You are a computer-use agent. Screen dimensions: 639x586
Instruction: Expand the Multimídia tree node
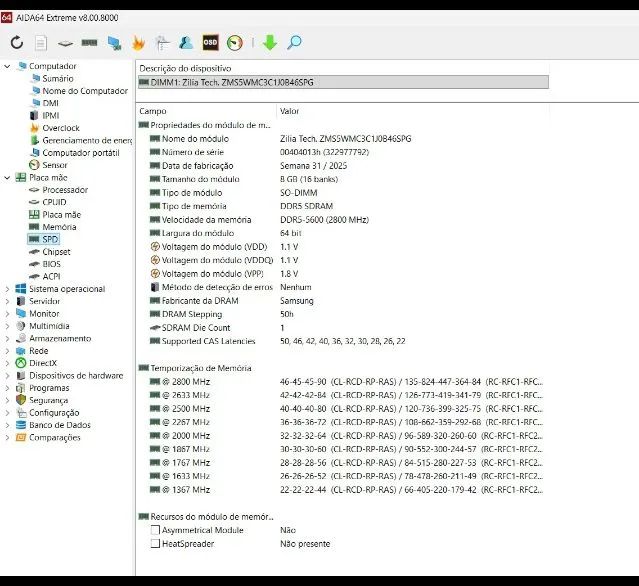8,326
